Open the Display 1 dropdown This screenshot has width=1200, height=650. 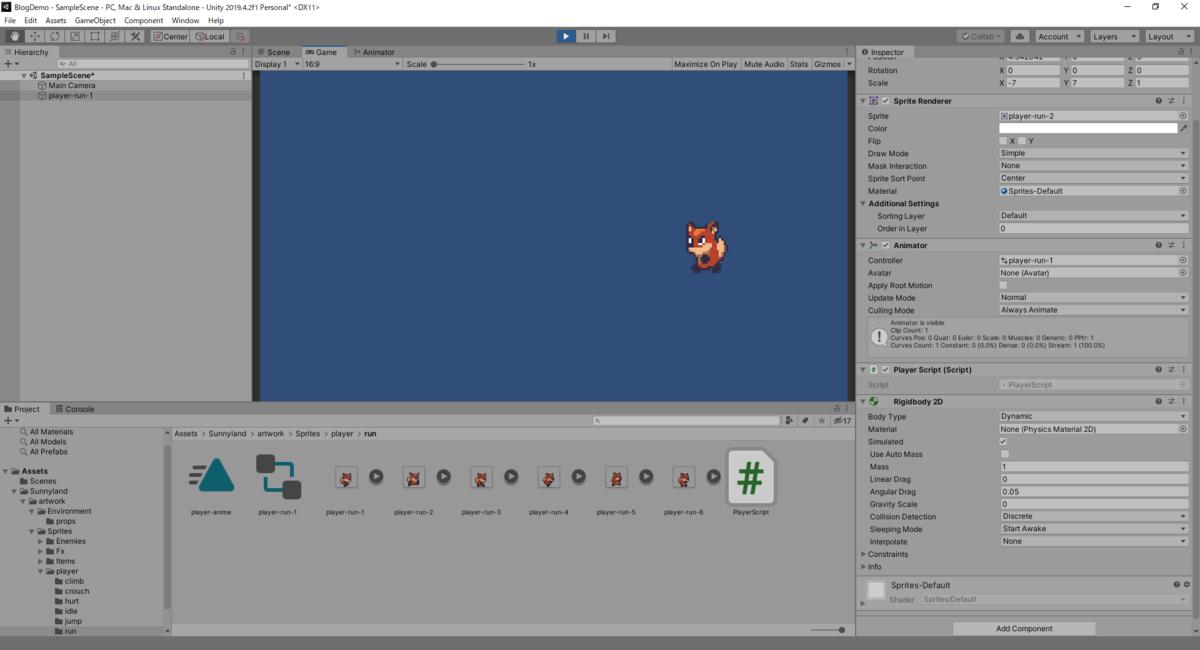point(277,64)
